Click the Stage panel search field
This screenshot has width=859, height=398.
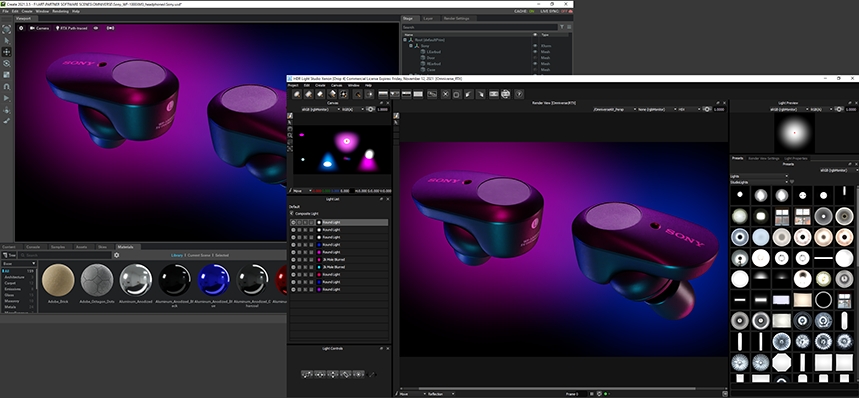tap(479, 27)
